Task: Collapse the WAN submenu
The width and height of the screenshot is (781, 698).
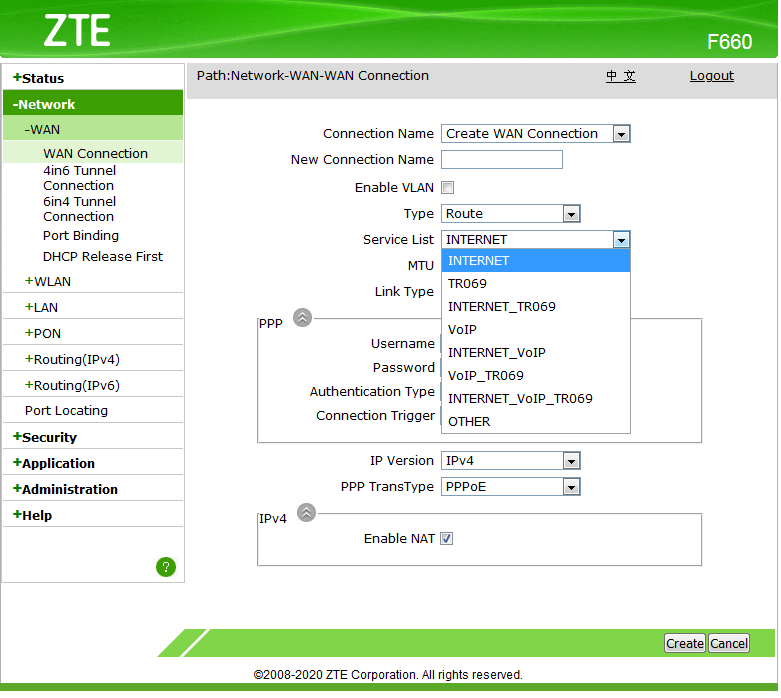Action: [x=93, y=130]
